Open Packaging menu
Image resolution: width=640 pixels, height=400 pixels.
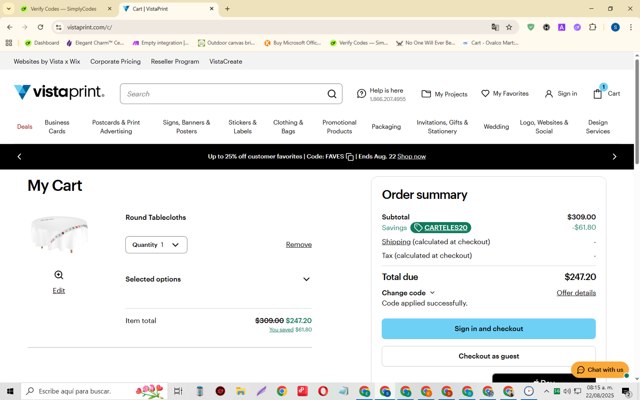(386, 127)
